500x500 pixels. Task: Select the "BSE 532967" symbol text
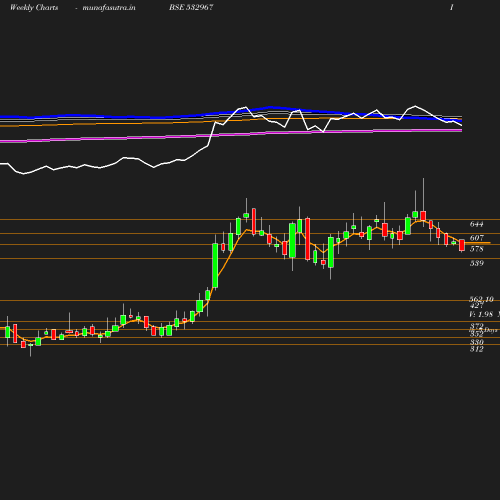coord(191,7)
